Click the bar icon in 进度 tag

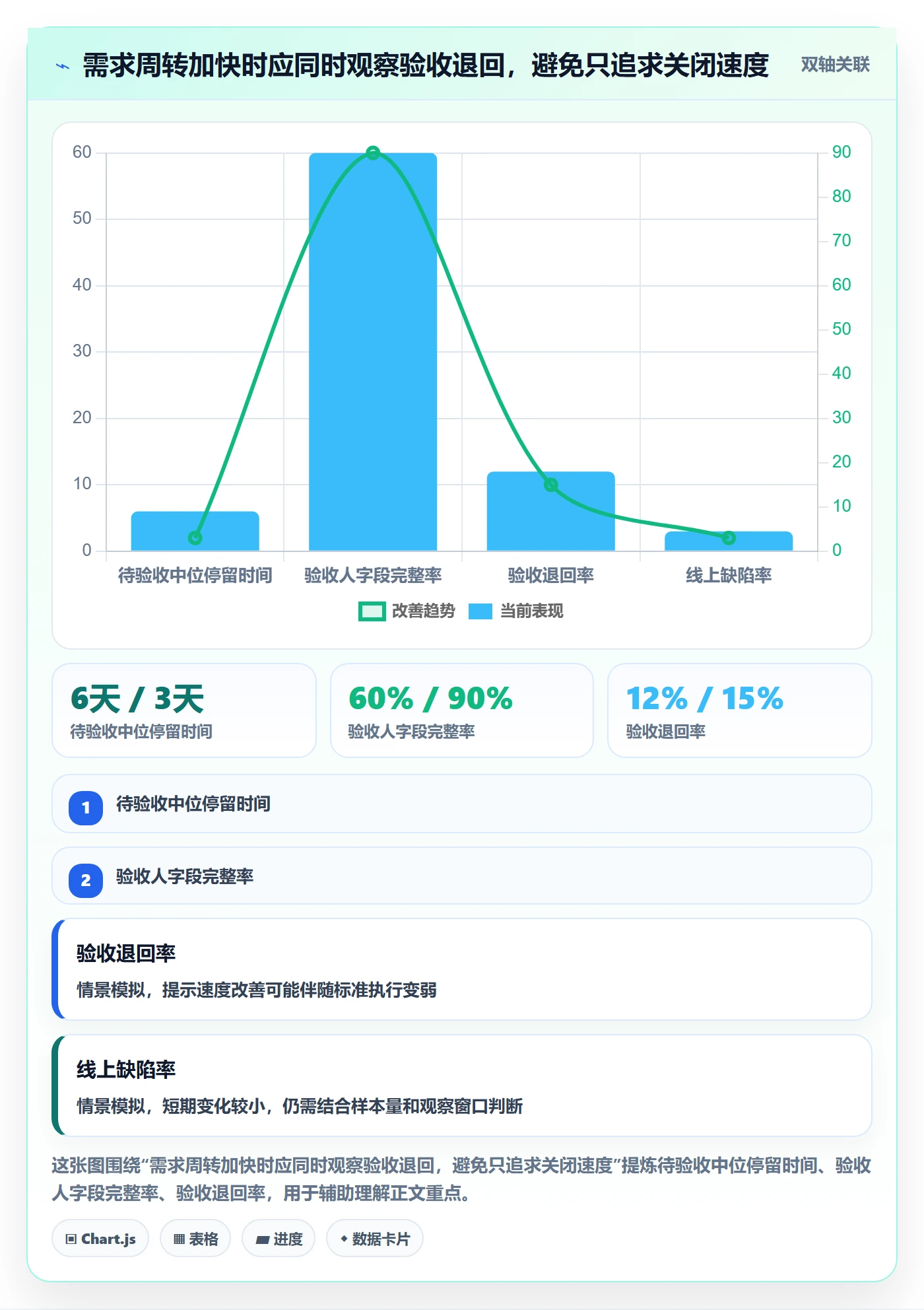tap(263, 1239)
